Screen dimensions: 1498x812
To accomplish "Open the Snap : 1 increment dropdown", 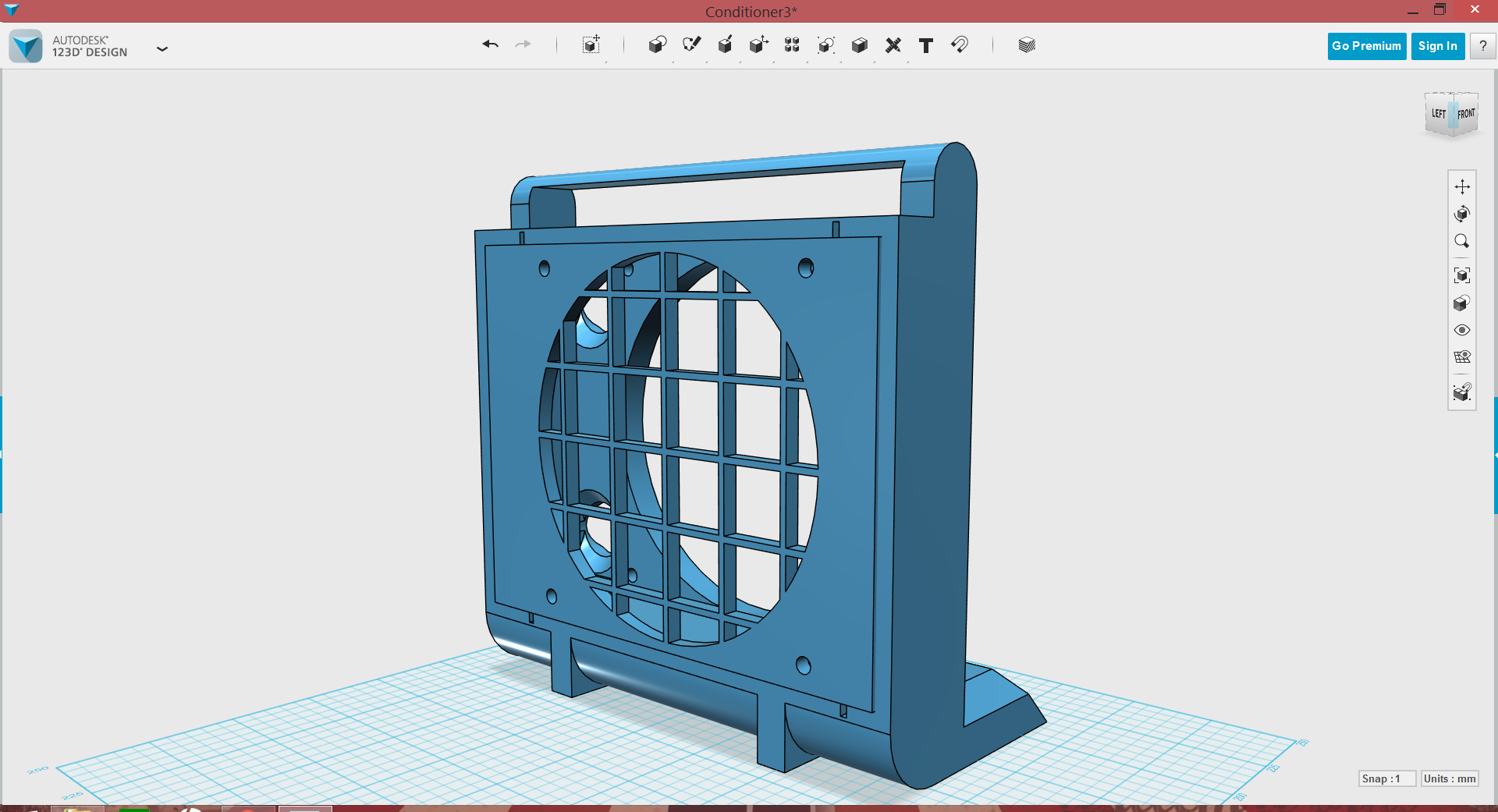I will [x=1386, y=778].
